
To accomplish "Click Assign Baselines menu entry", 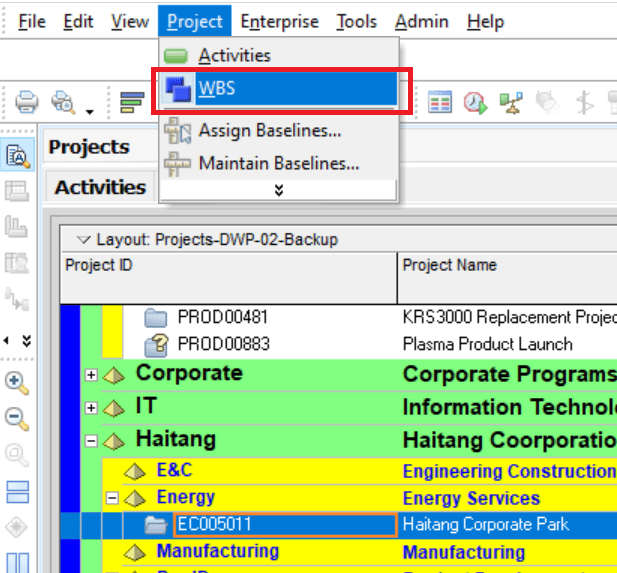I will coord(280,131).
